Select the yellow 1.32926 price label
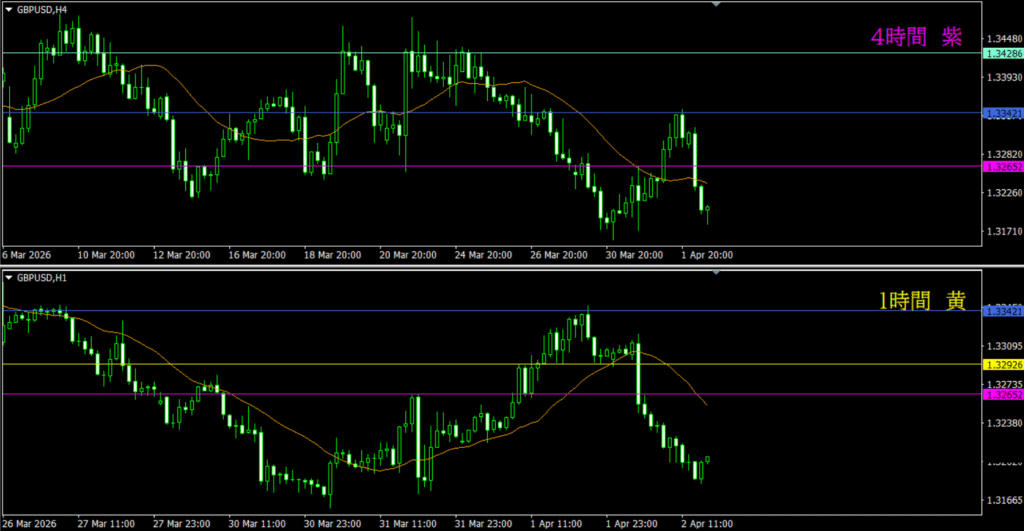 pos(1003,364)
